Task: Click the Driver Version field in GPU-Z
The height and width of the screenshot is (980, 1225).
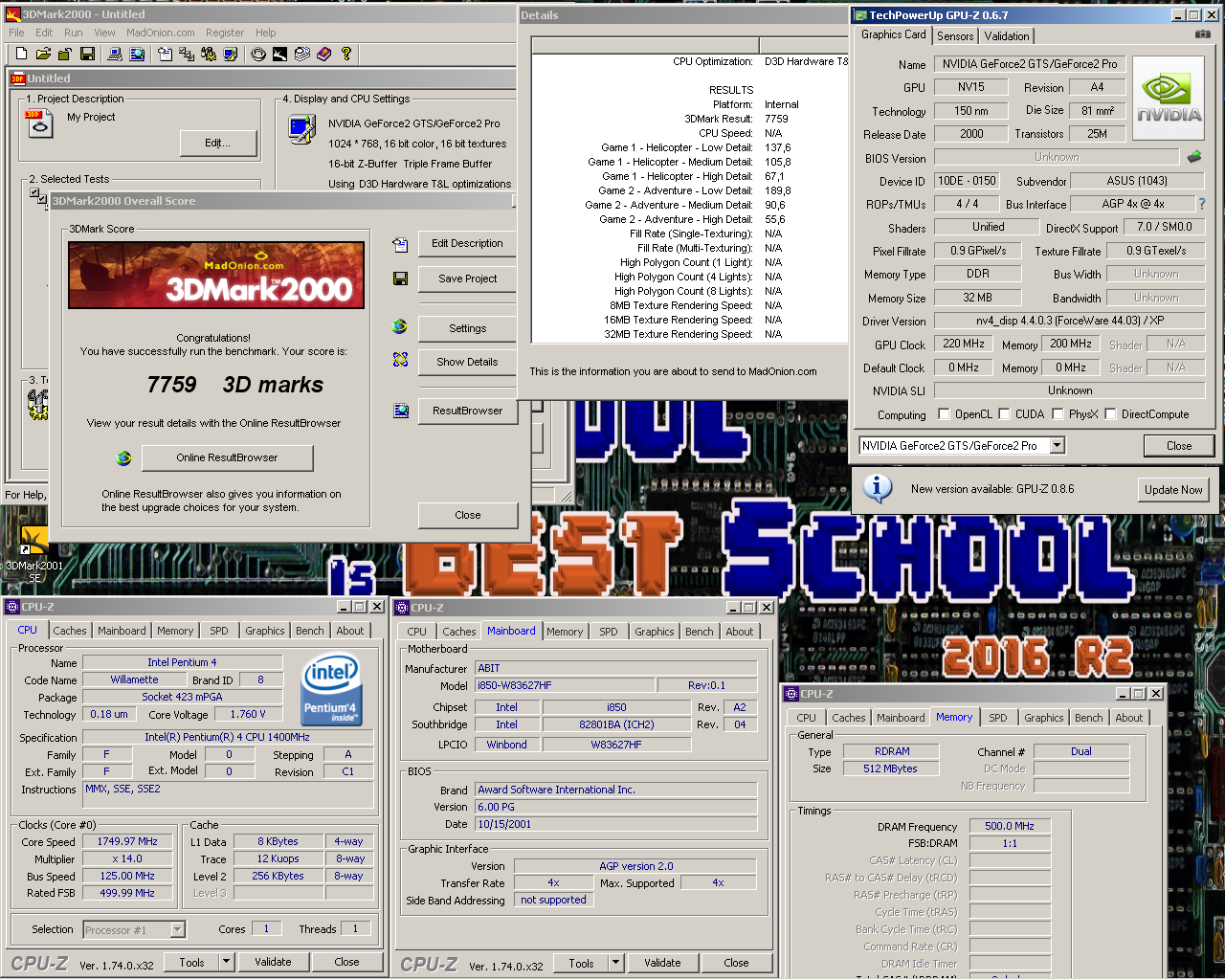Action: click(x=1070, y=321)
